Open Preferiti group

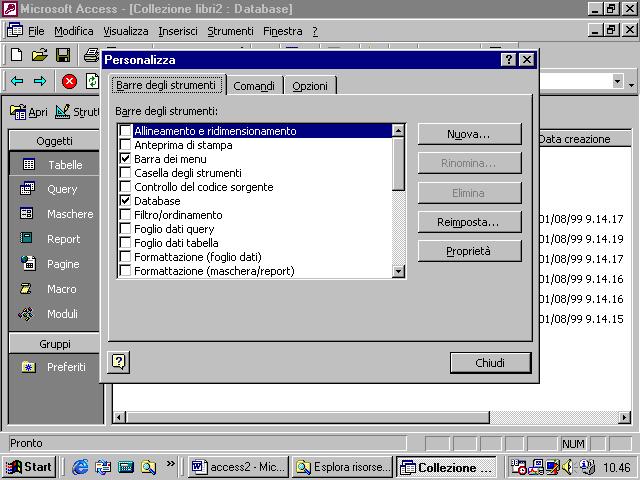click(54, 367)
